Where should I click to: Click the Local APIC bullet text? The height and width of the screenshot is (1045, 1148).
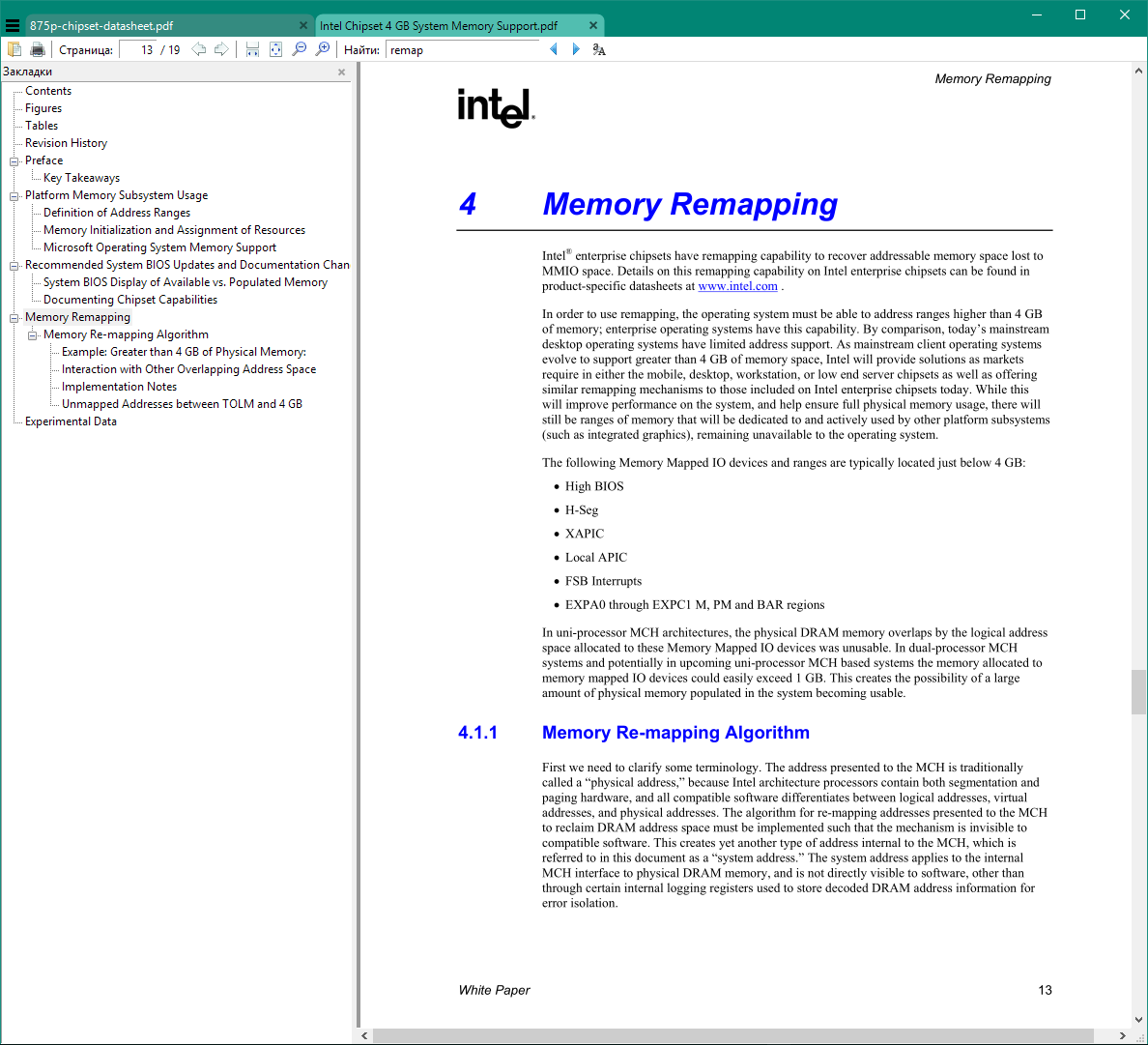[596, 557]
